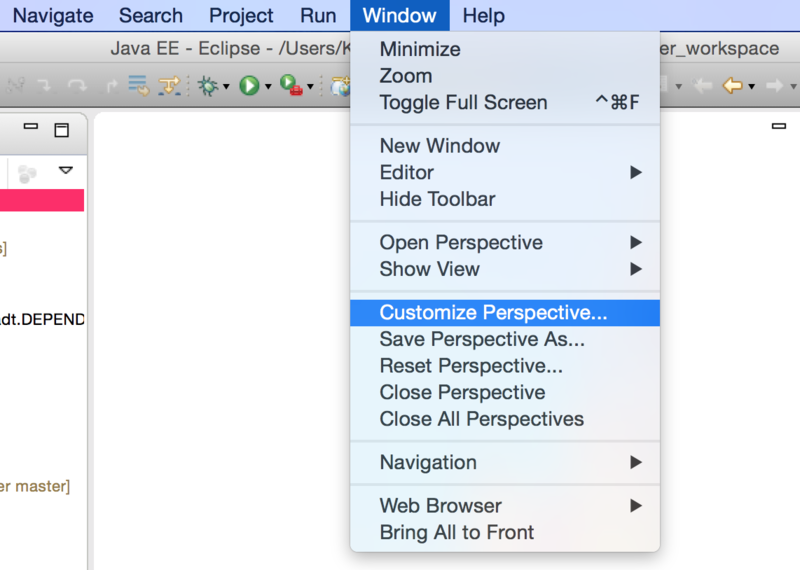800x570 pixels.
Task: Click the Drop to Frame icon
Action: click(x=138, y=87)
